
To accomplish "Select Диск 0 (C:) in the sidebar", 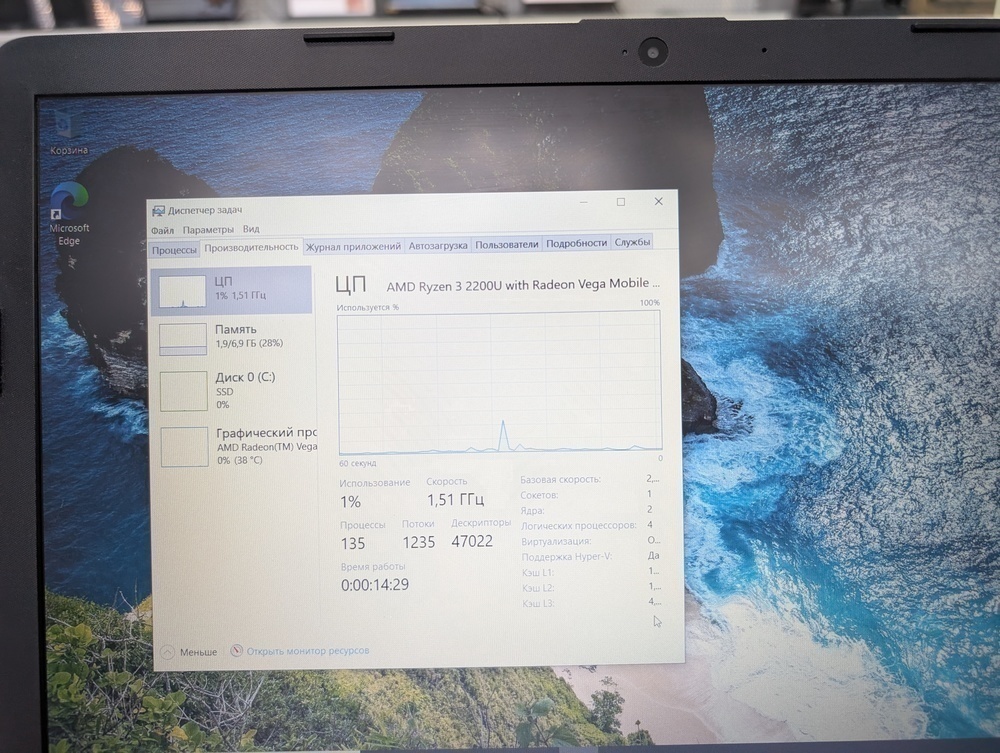I will pos(233,390).
